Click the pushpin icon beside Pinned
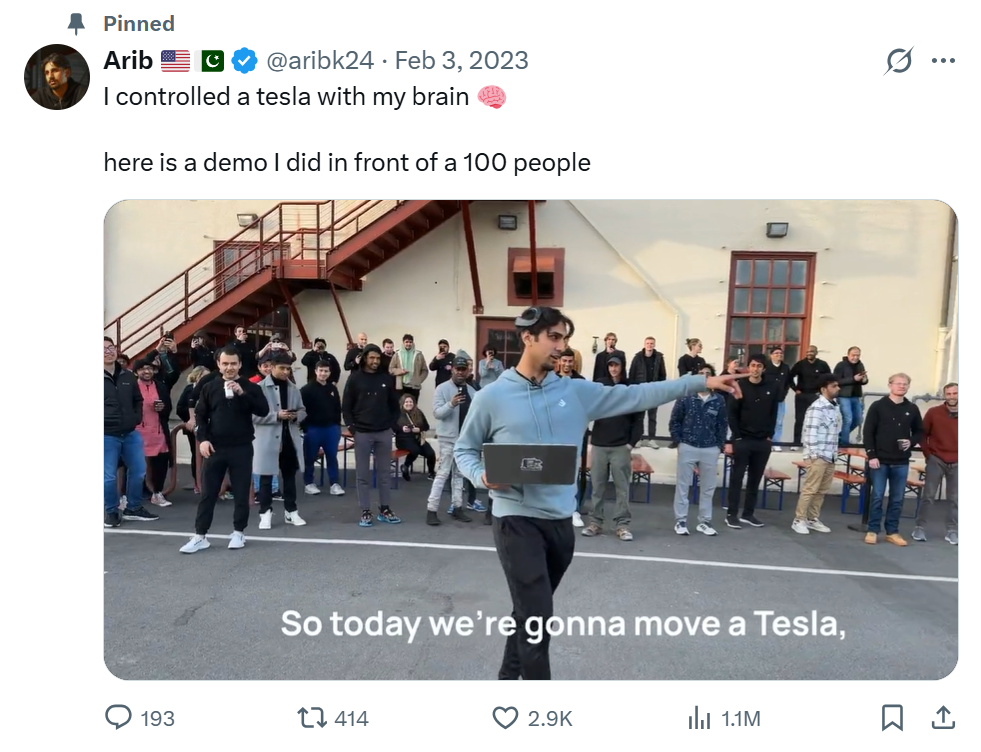 click(76, 23)
